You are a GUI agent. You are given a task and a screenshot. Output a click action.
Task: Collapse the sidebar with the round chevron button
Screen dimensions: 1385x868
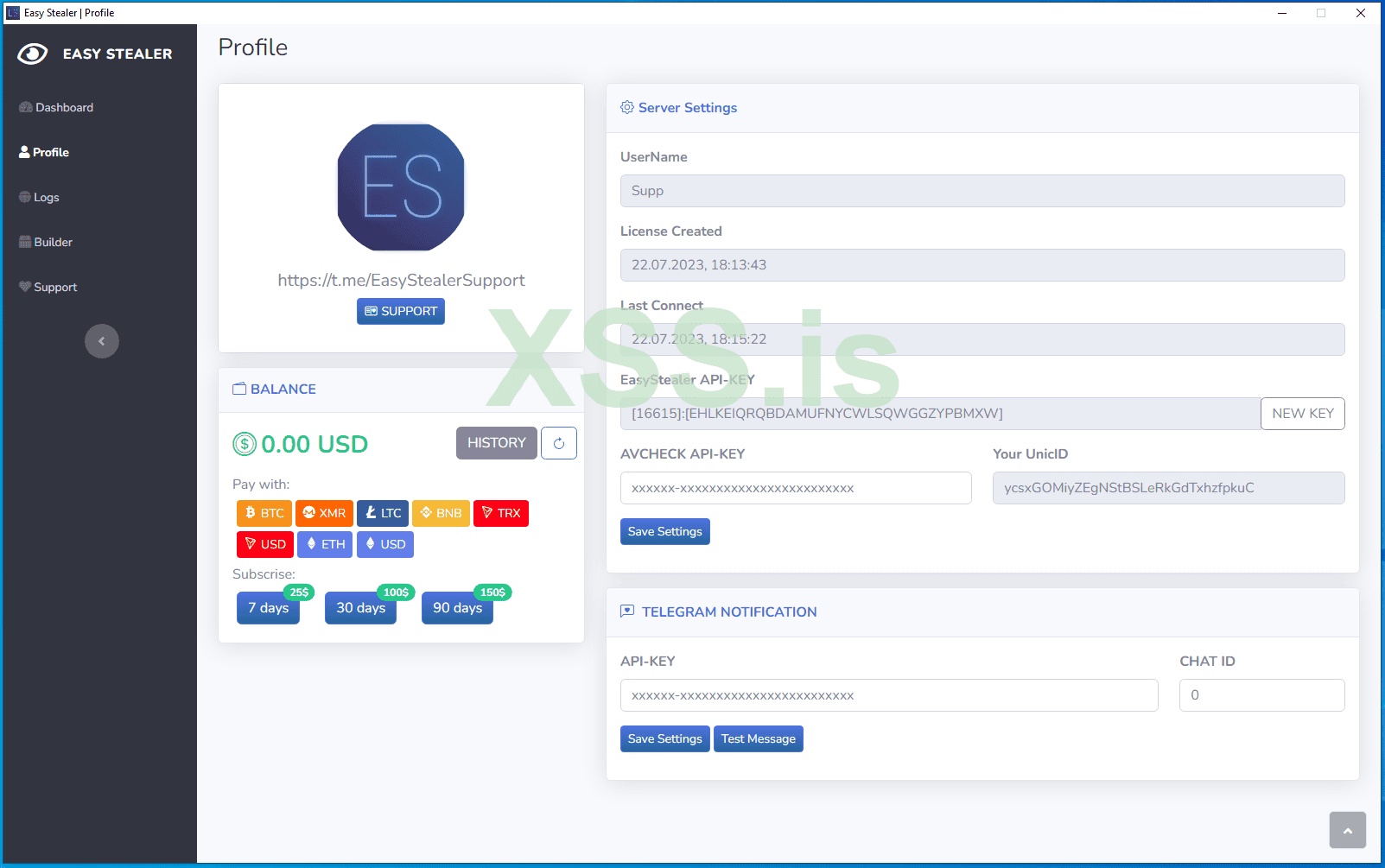[102, 341]
